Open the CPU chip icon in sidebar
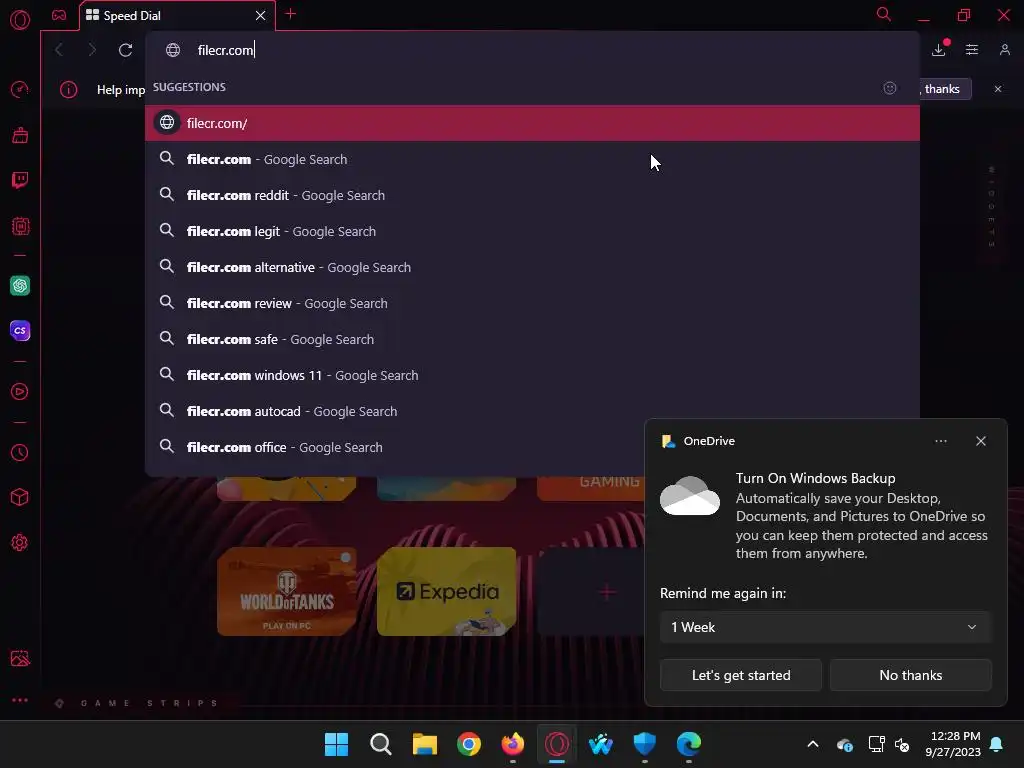The image size is (1024, 768). click(20, 226)
